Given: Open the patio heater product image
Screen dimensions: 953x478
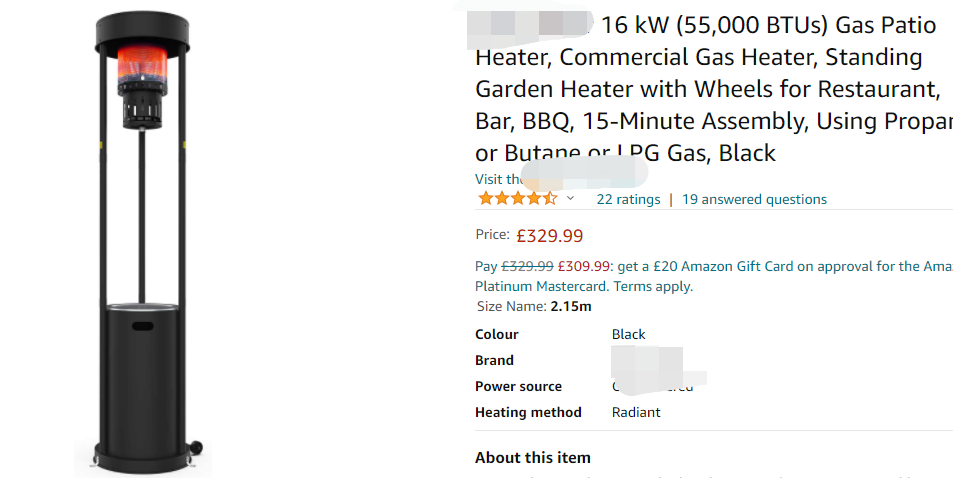Looking at the screenshot, I should (142, 240).
